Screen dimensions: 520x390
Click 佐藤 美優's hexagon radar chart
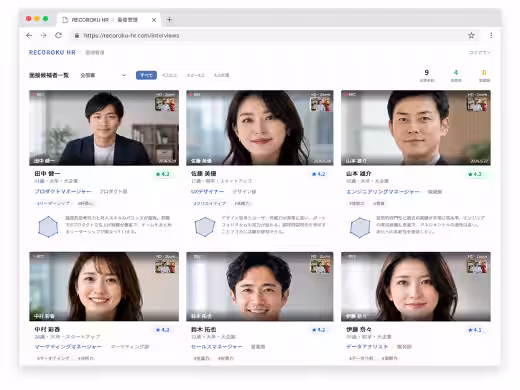(x=205, y=227)
